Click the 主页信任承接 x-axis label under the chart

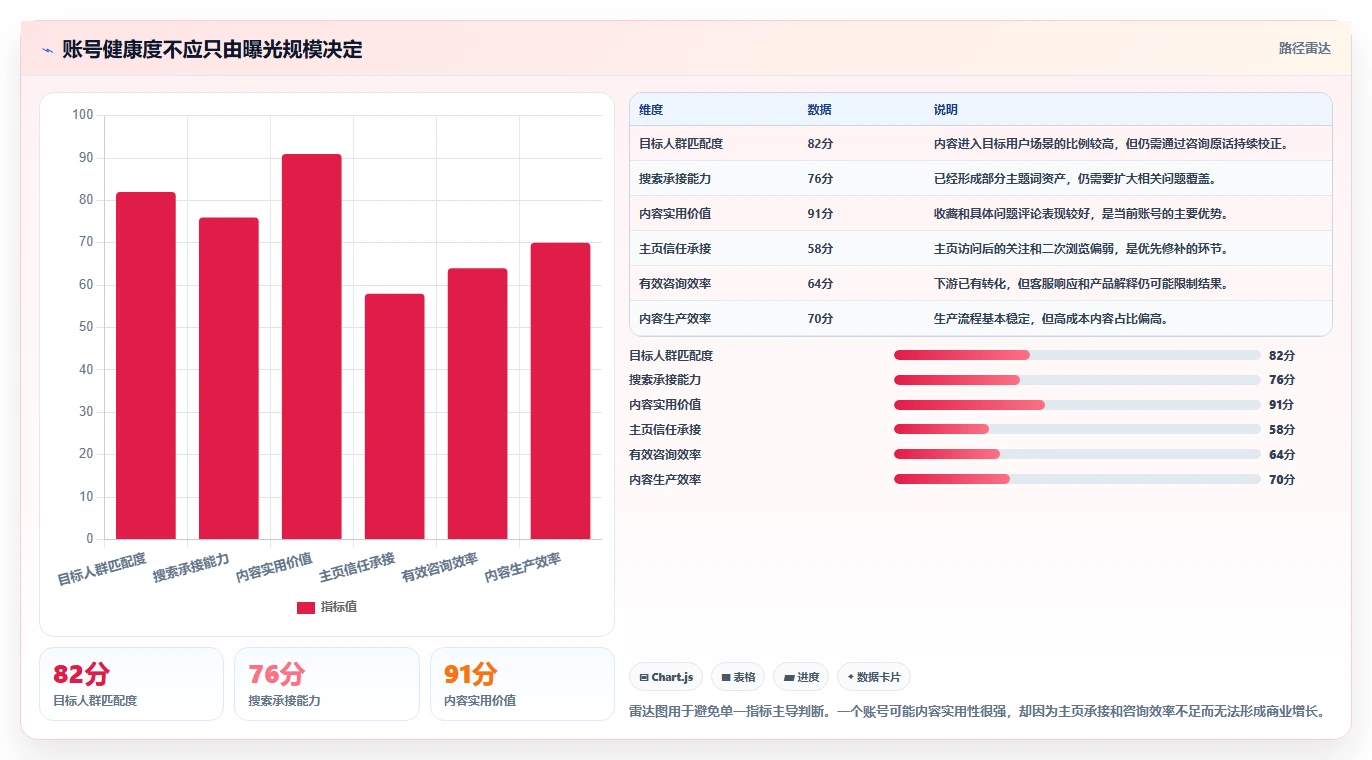tap(357, 567)
